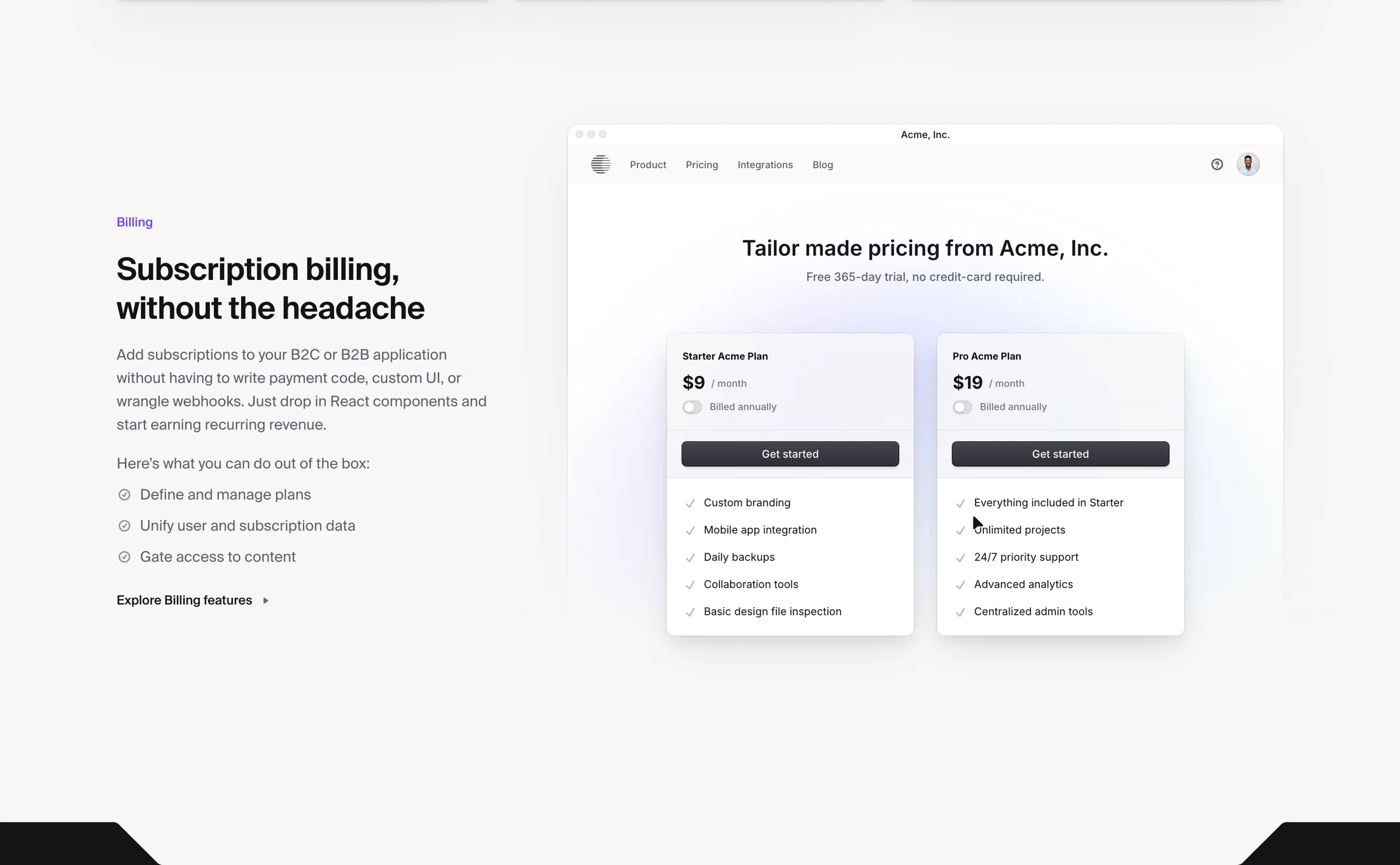This screenshot has height=865, width=1400.
Task: Click the arrow after Explore Billing features
Action: (265, 600)
